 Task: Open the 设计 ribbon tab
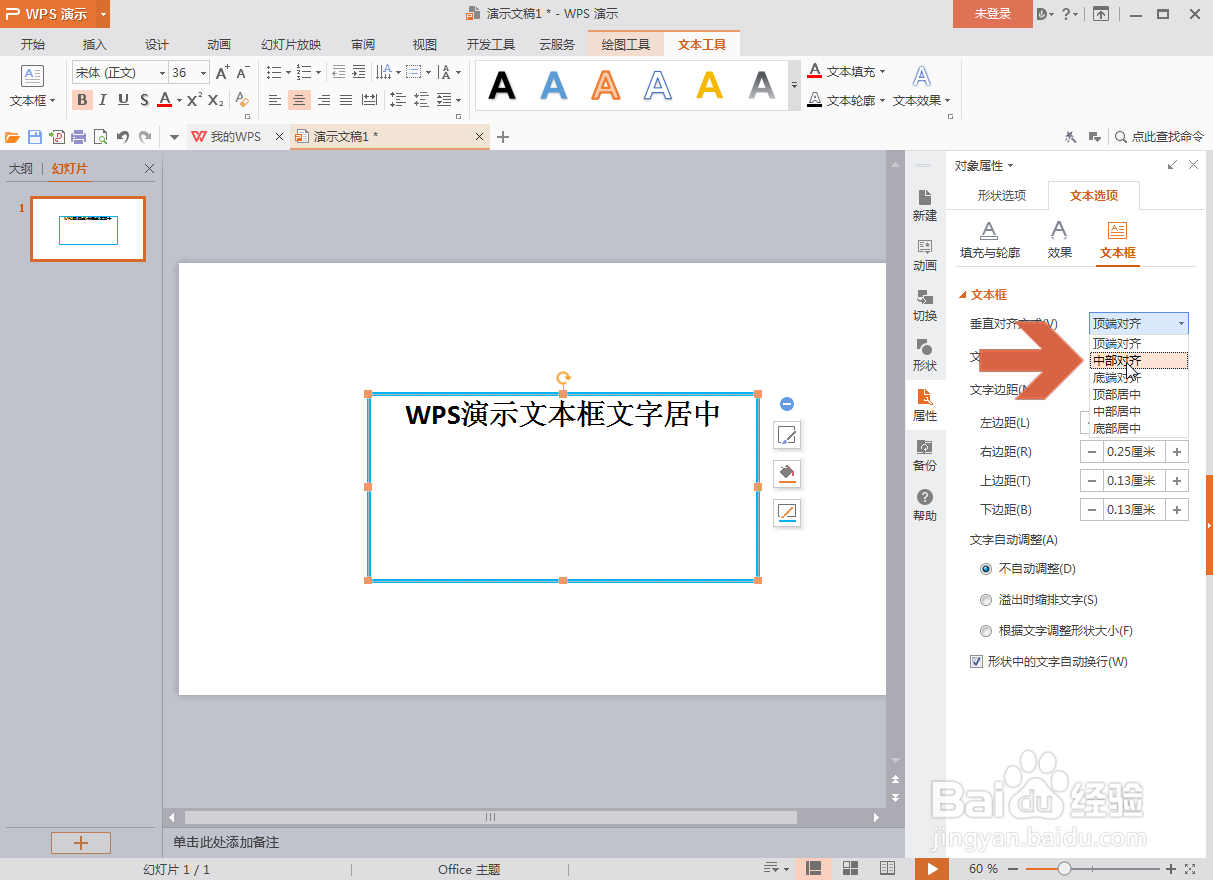157,44
